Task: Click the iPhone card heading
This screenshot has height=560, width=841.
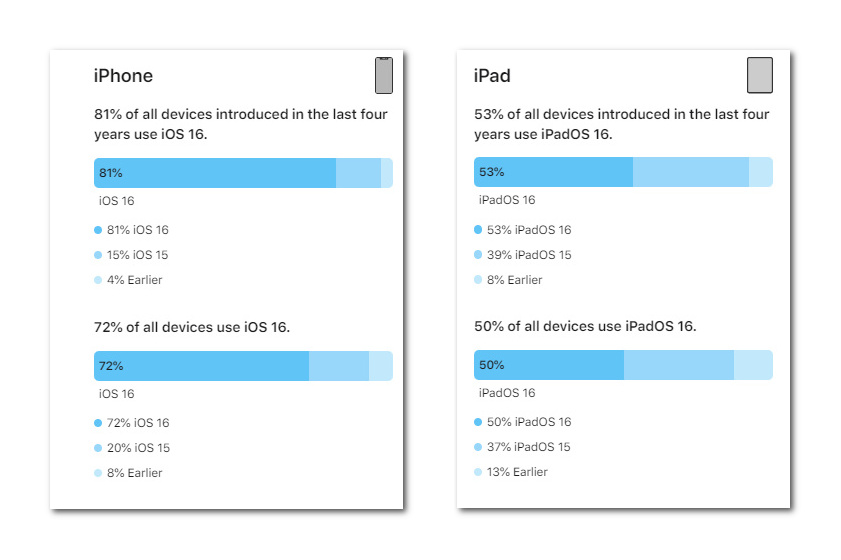Action: (123, 76)
